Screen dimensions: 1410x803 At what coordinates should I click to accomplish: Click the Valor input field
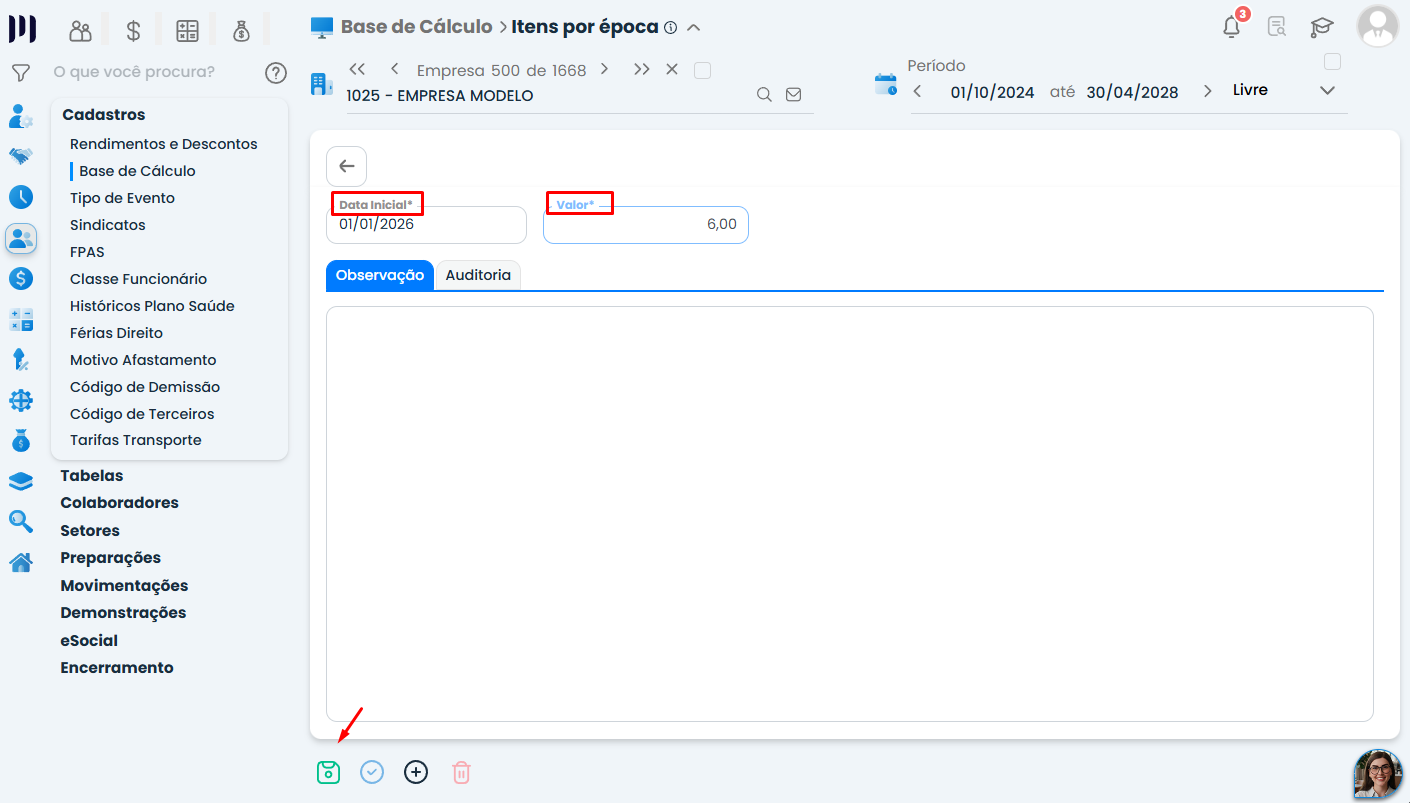click(646, 225)
